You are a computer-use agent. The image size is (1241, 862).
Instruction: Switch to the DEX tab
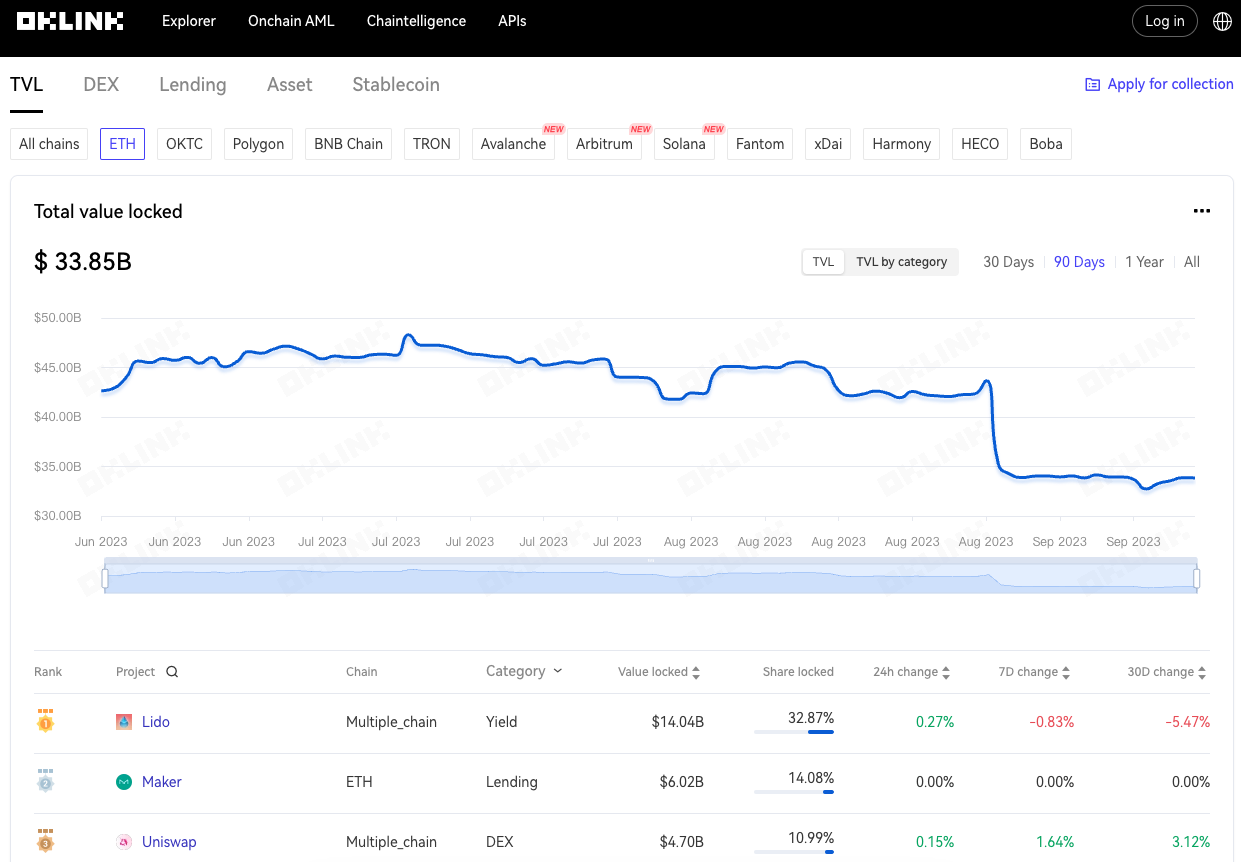(x=101, y=85)
